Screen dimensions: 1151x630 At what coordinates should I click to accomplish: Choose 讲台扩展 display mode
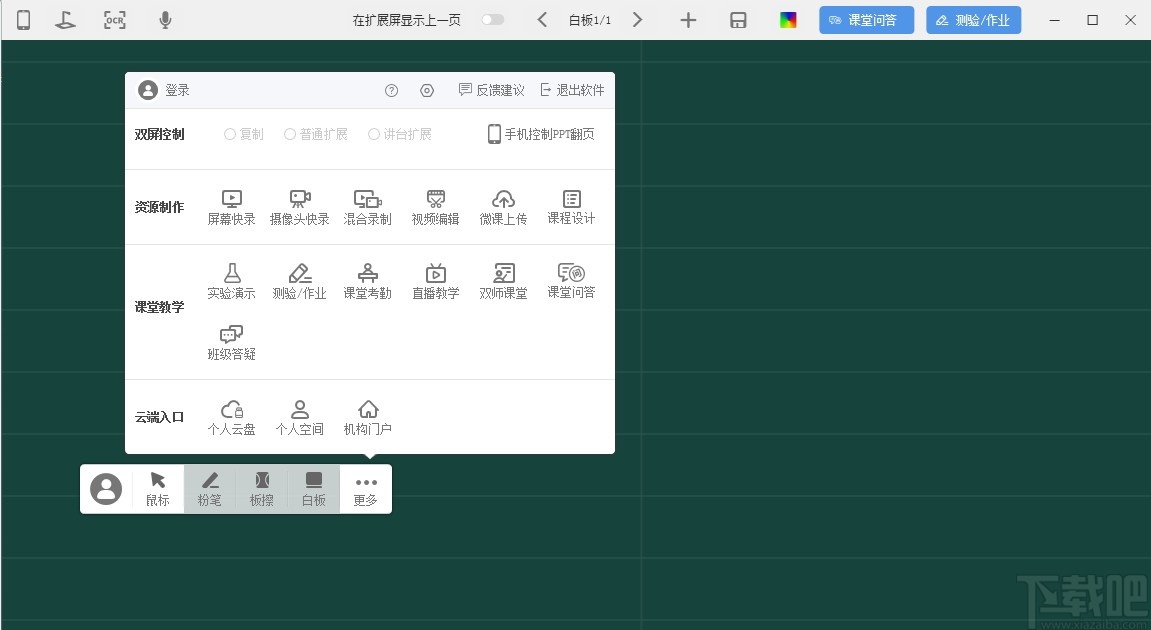400,133
